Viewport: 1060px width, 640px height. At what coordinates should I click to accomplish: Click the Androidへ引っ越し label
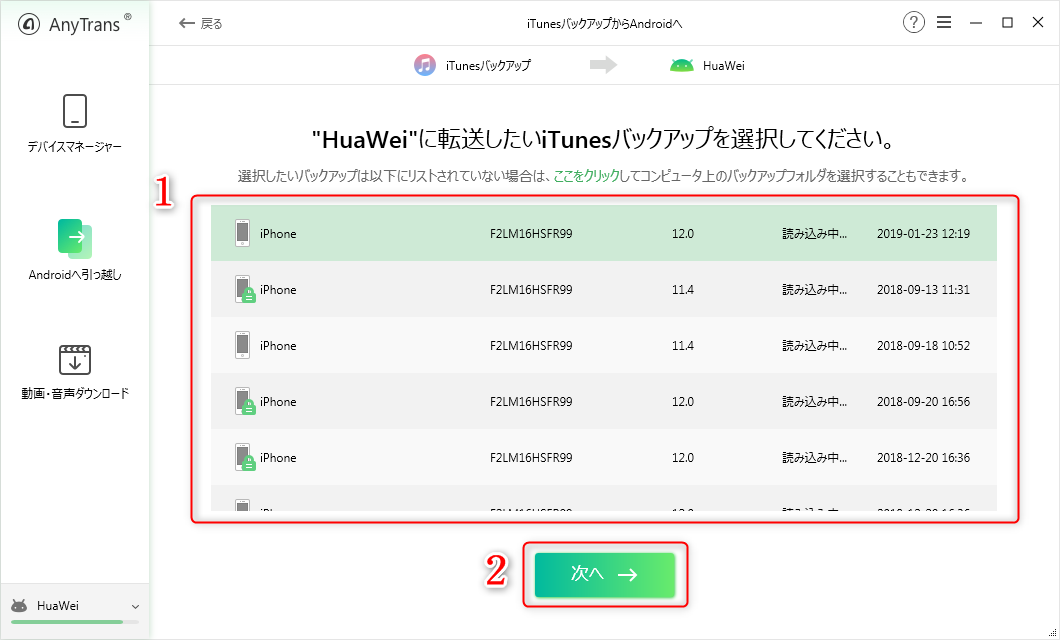click(x=75, y=275)
